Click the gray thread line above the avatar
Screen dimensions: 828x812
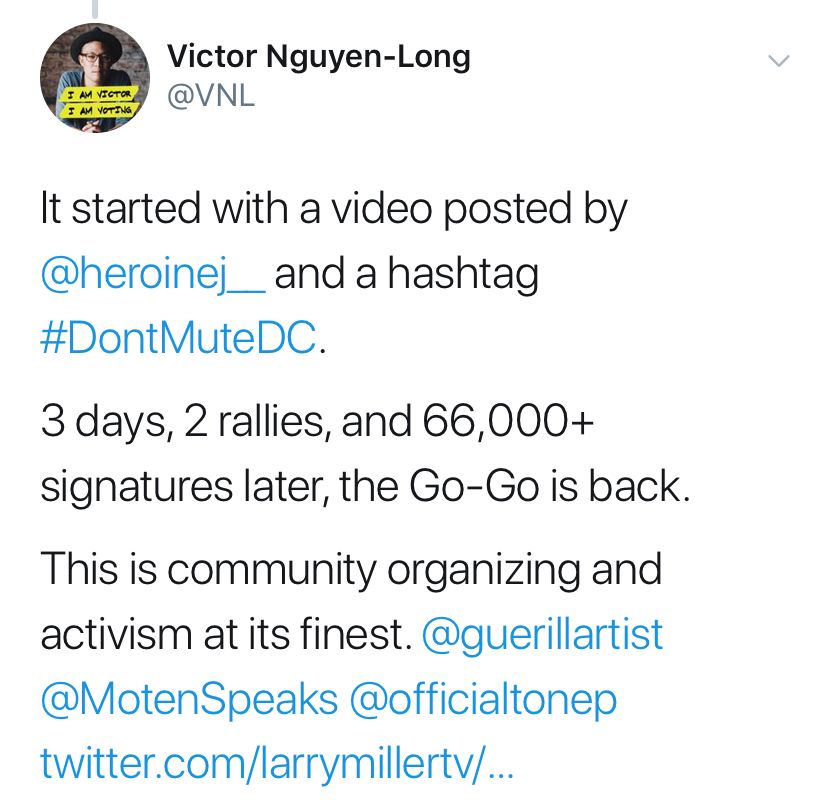click(x=94, y=8)
